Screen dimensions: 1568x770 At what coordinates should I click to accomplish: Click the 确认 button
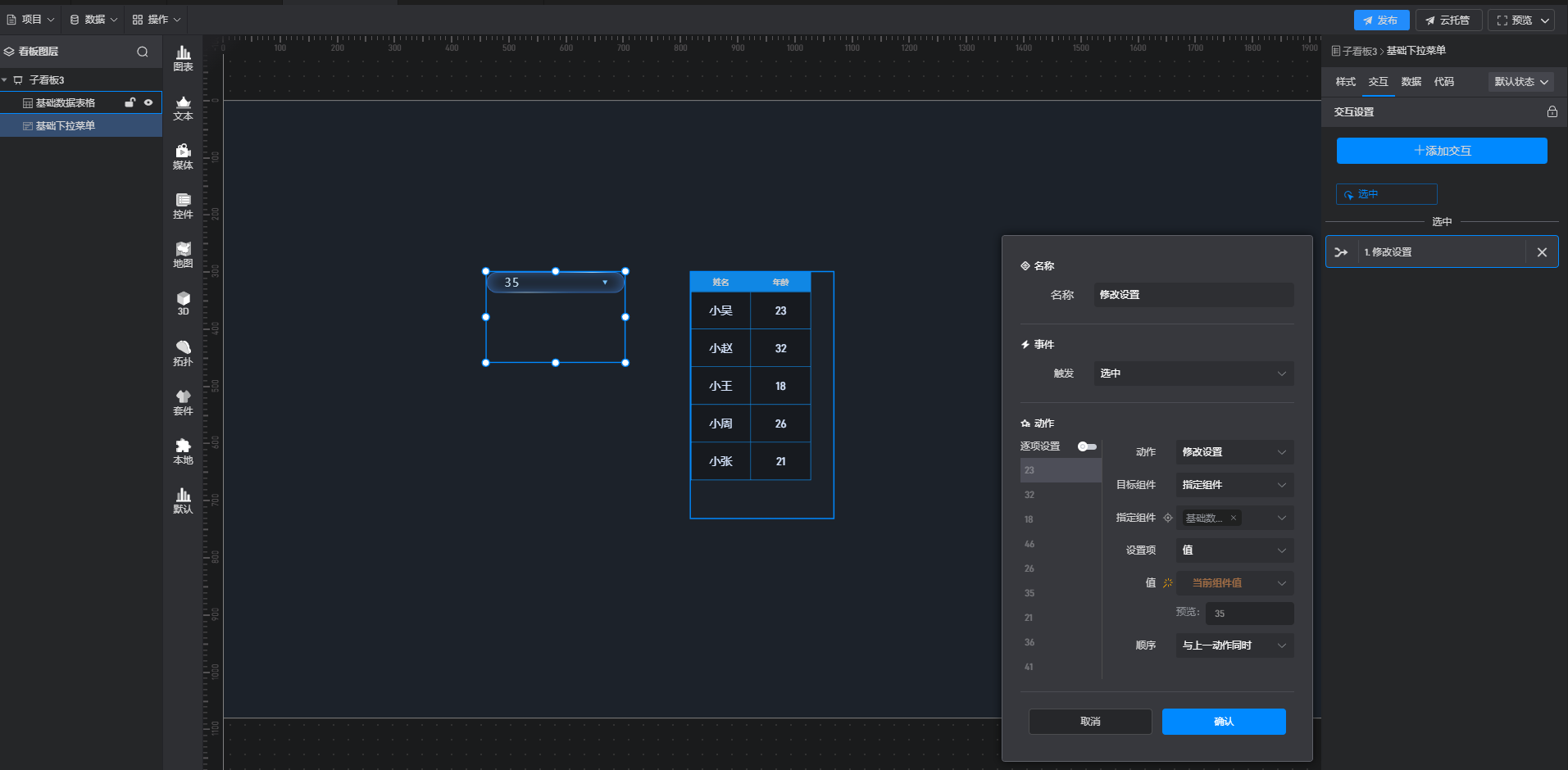click(x=1224, y=722)
